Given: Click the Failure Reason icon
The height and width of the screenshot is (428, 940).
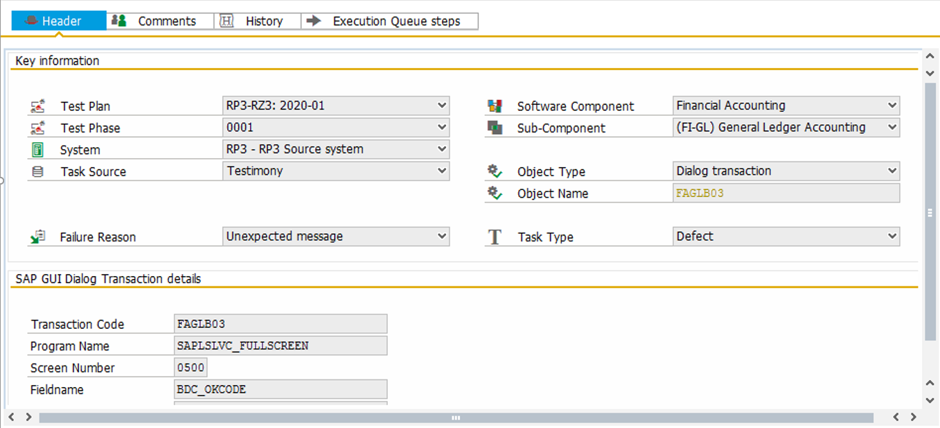Looking at the screenshot, I should pos(38,237).
